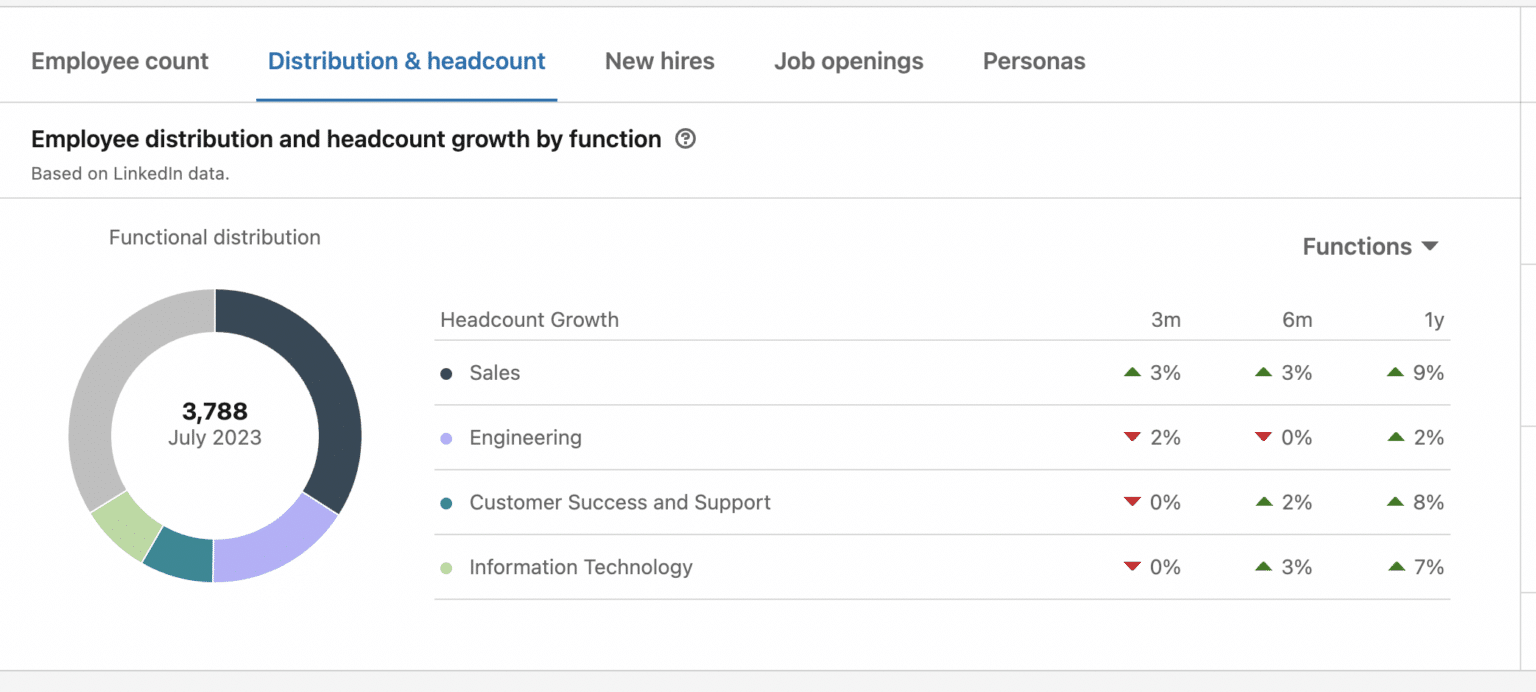Screen dimensions: 1536x692
Task: Click the red down arrow for Information Technology 3m
Action: [1132, 565]
